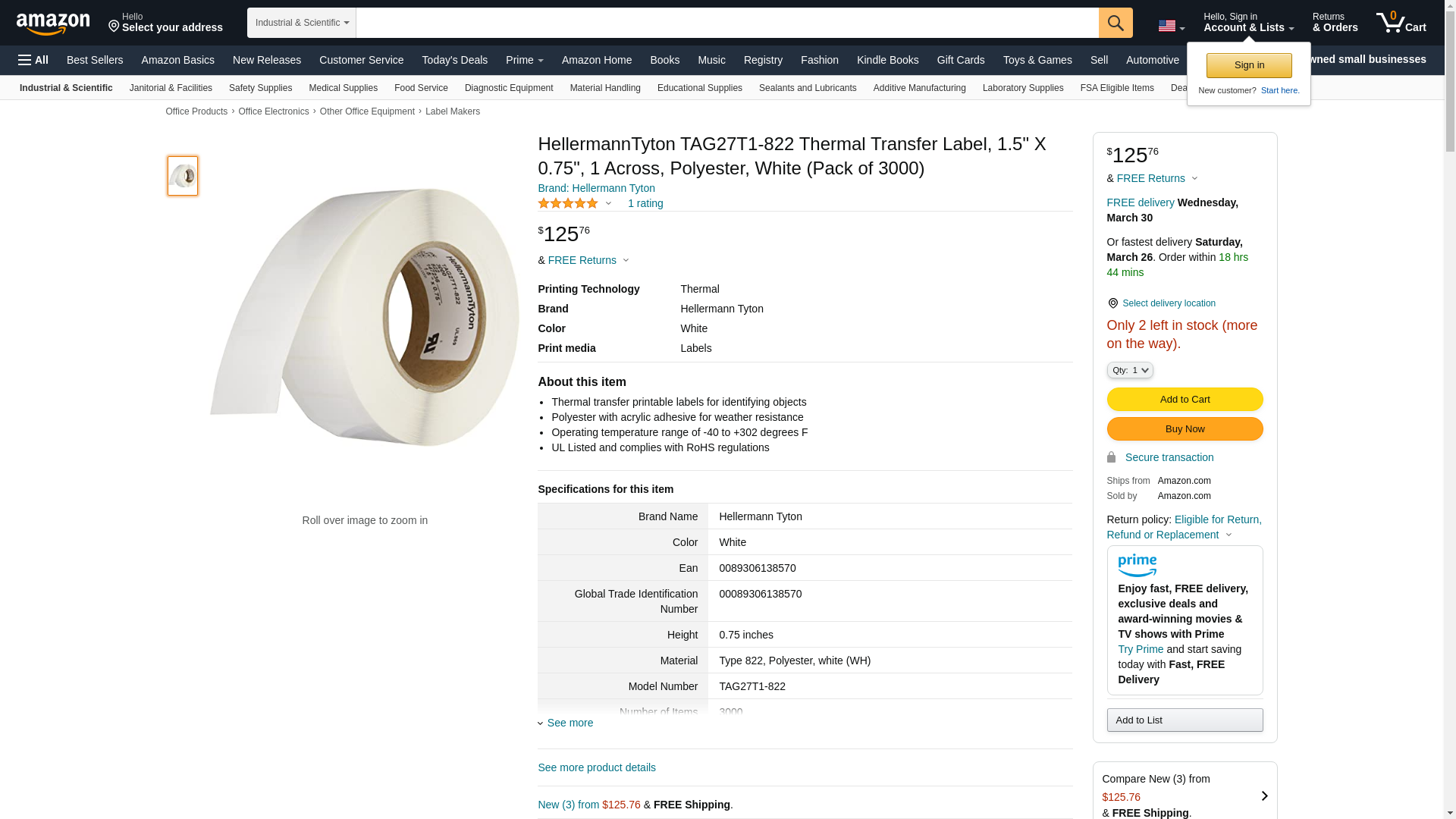Open the Industrial & Scientific search category dropdown
The width and height of the screenshot is (1456, 819).
[302, 23]
